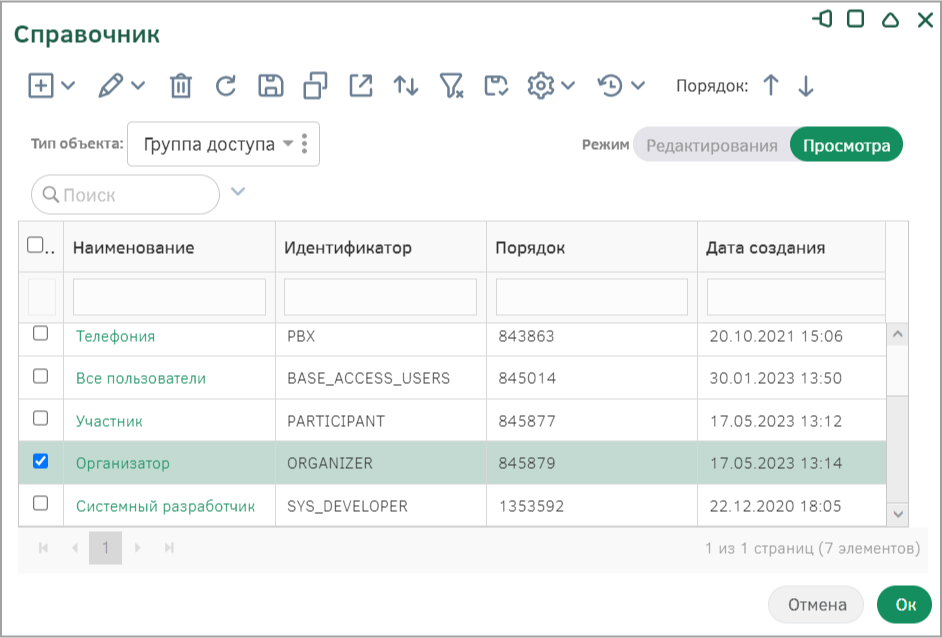Click the table scrollbar down arrow

(x=898, y=514)
